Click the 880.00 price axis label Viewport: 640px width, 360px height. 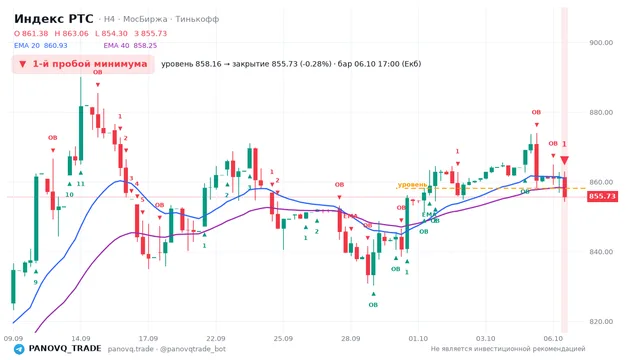[x=601, y=112]
